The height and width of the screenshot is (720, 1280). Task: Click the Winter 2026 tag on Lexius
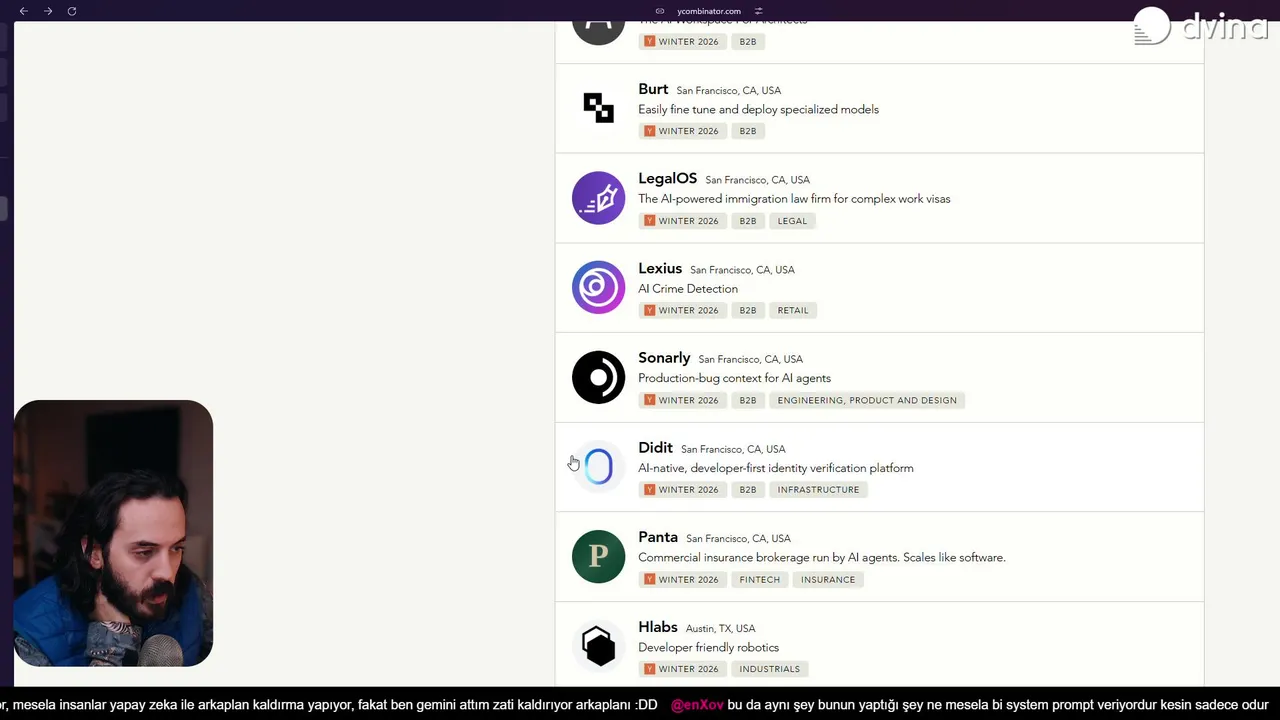tap(682, 310)
